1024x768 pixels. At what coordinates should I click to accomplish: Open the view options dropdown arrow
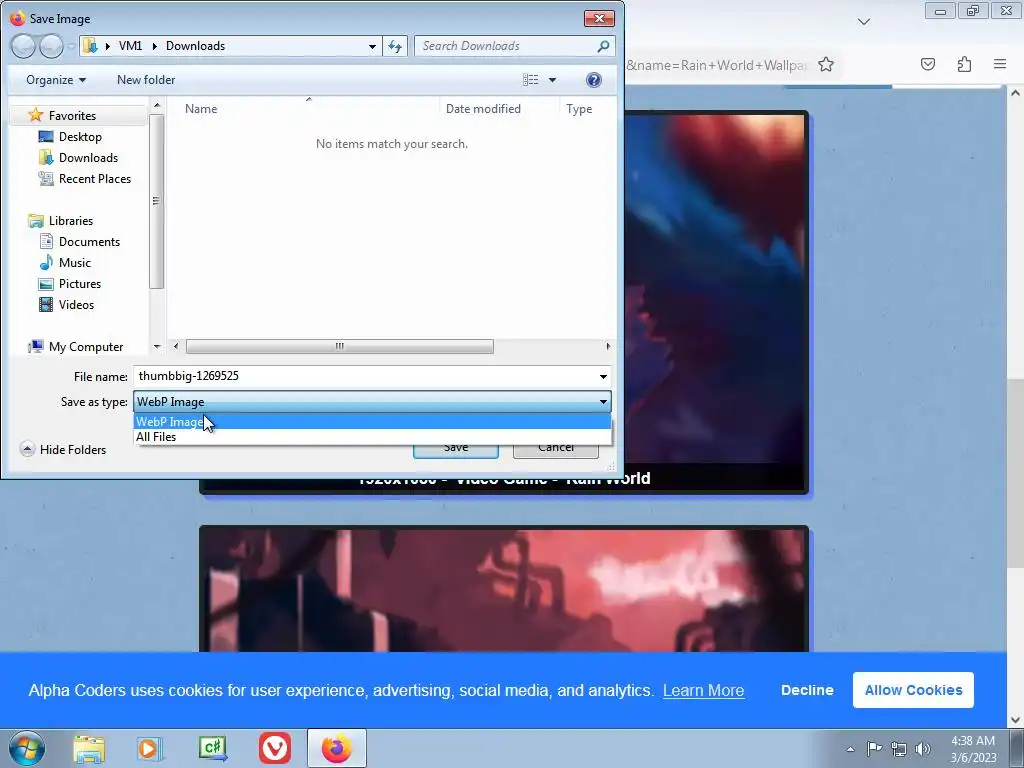click(552, 80)
